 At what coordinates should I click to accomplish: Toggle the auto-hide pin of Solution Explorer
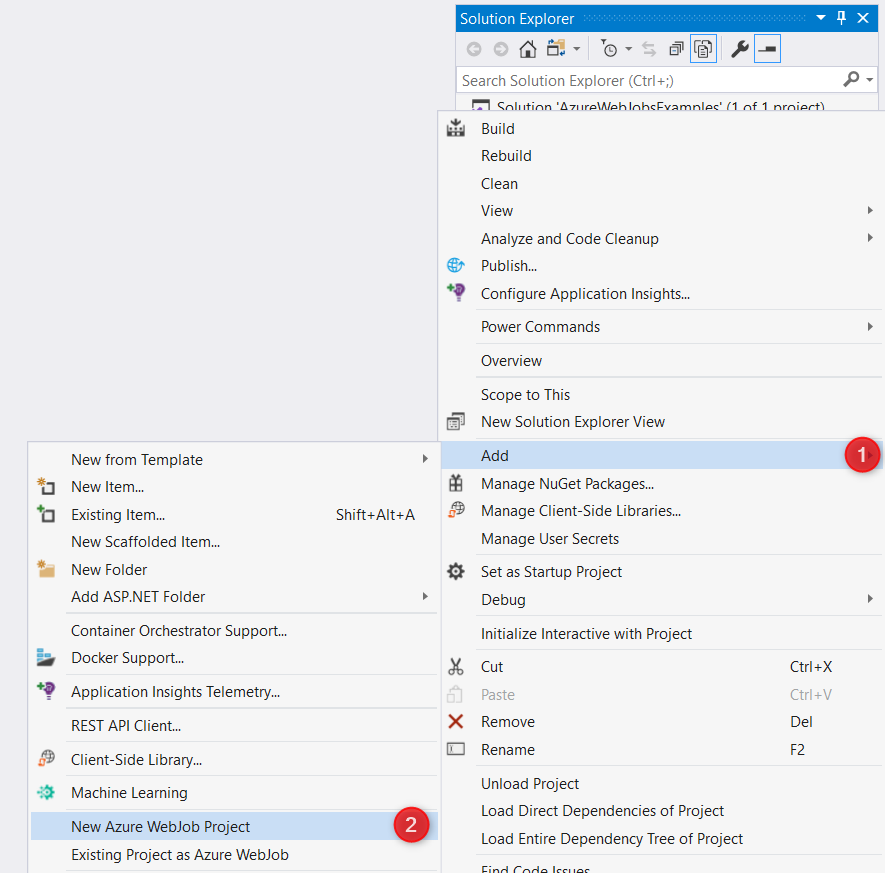pos(842,18)
